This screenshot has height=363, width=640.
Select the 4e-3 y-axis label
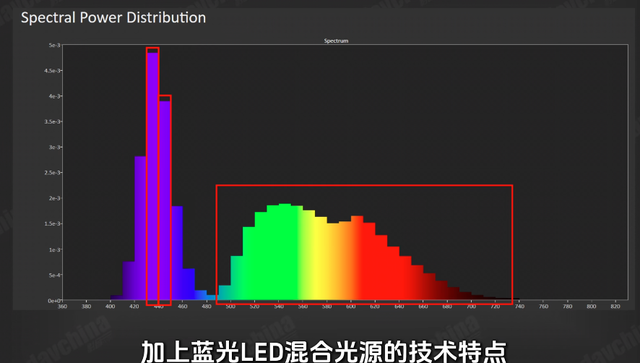(55, 96)
